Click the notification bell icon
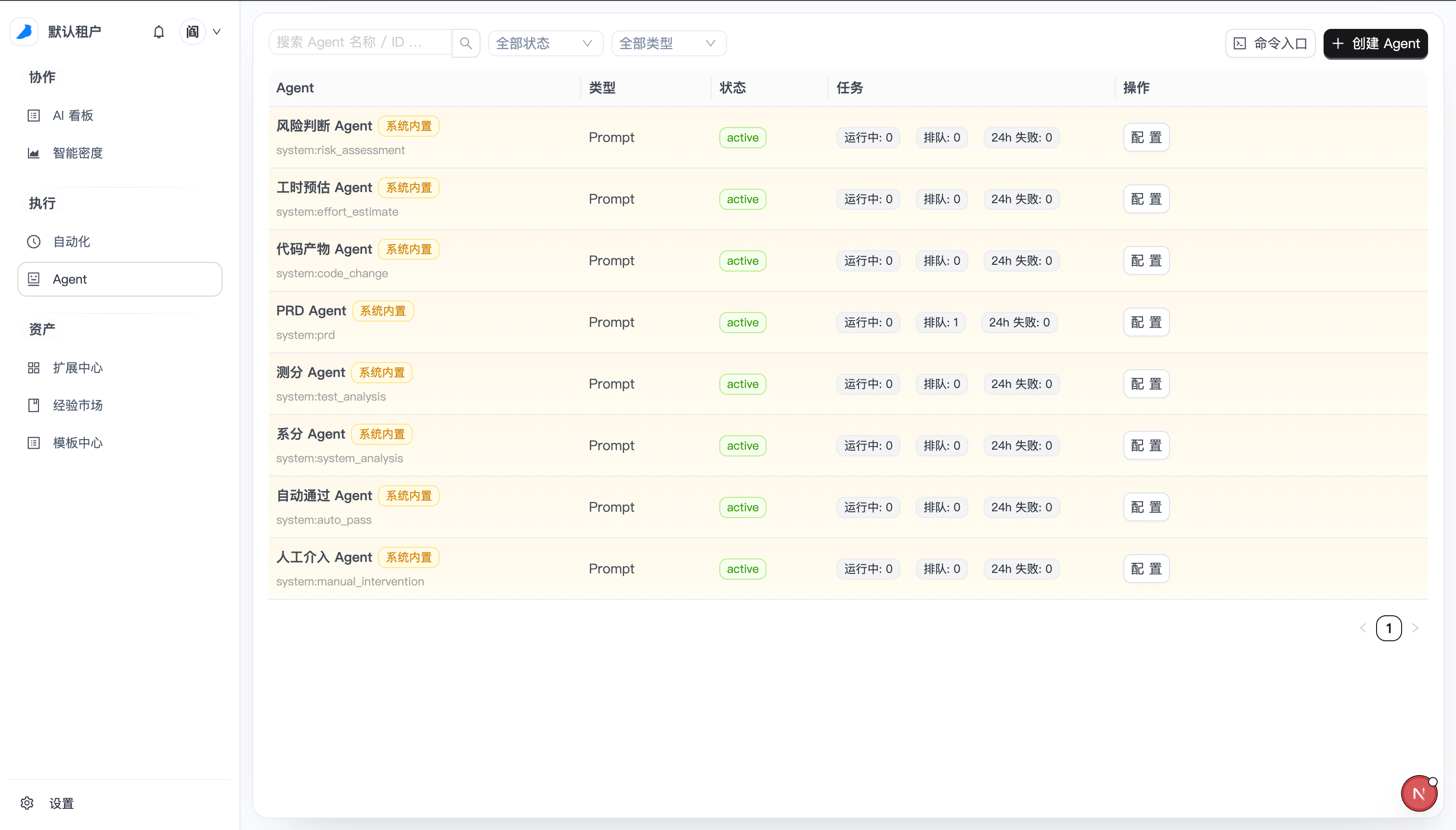 coord(158,32)
